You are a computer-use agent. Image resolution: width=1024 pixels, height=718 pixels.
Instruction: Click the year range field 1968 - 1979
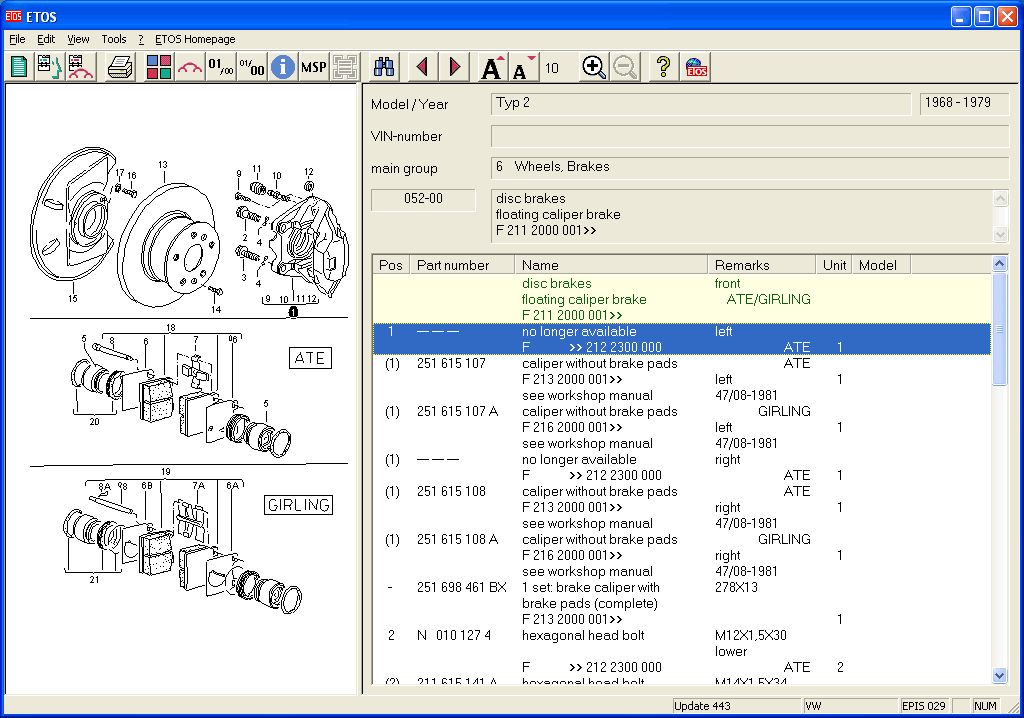point(964,104)
